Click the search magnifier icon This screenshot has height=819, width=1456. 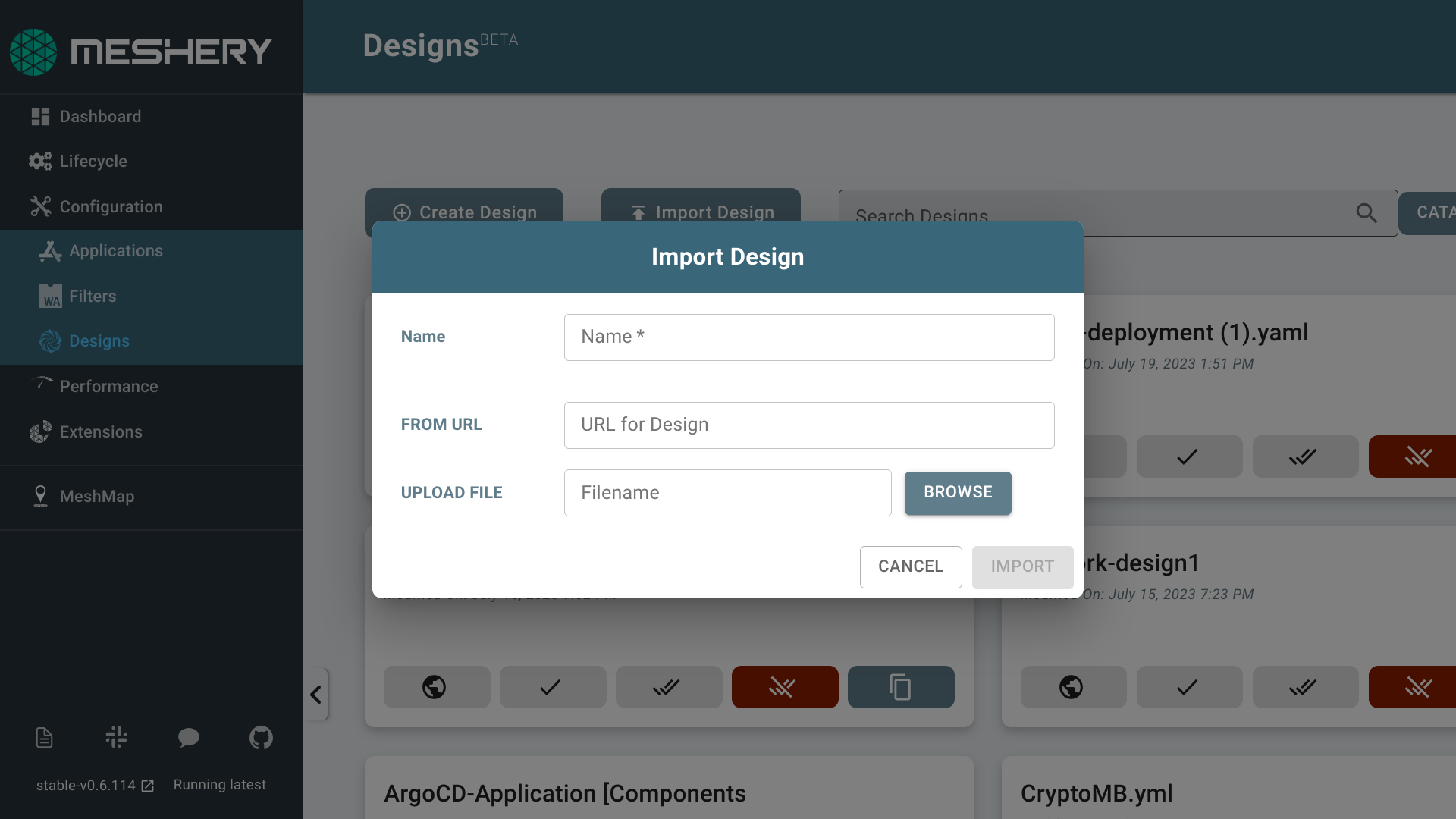click(1366, 213)
